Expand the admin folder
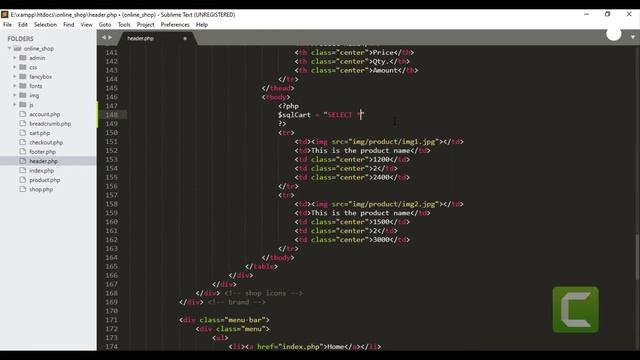 [15, 58]
